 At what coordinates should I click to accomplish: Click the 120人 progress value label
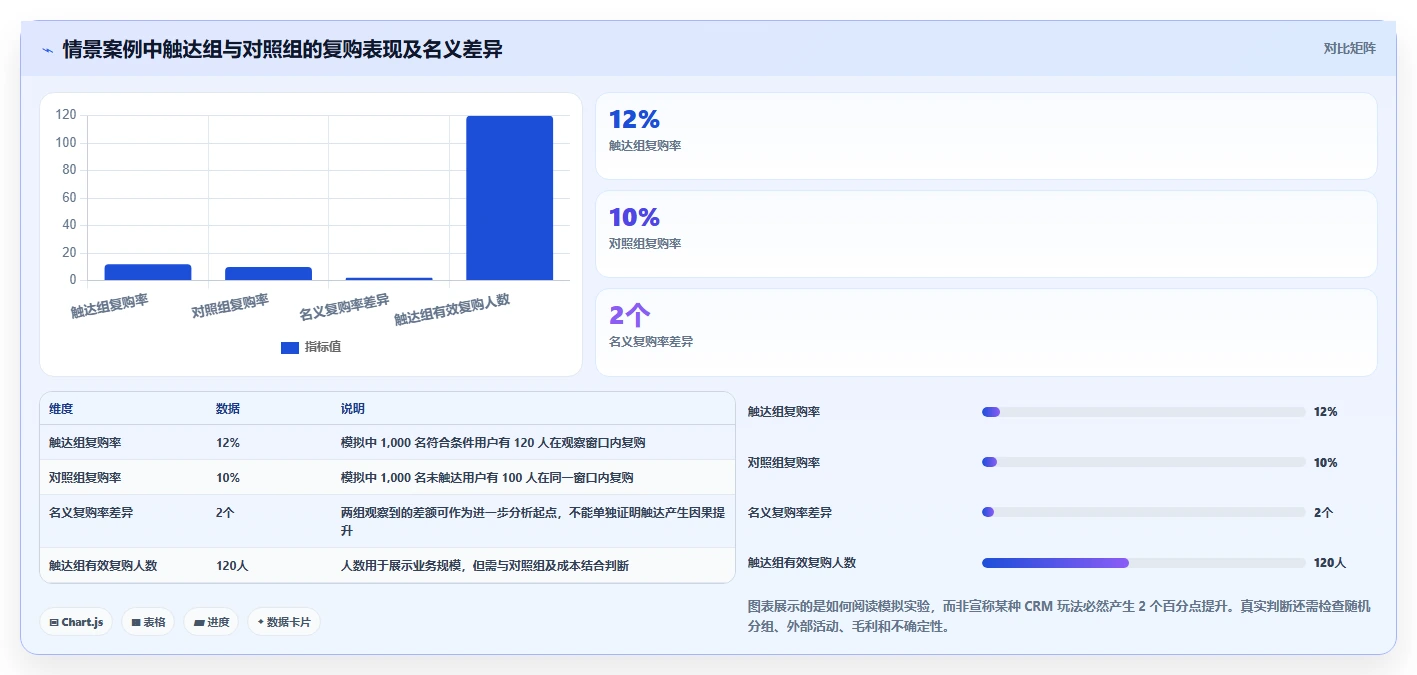pos(1330,563)
